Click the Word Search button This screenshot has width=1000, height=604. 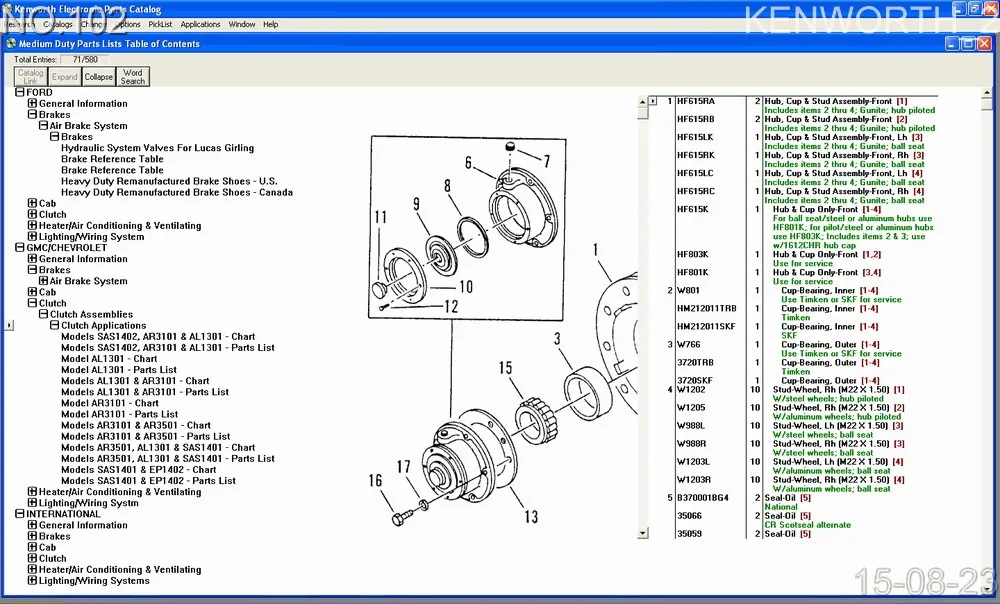tap(133, 77)
